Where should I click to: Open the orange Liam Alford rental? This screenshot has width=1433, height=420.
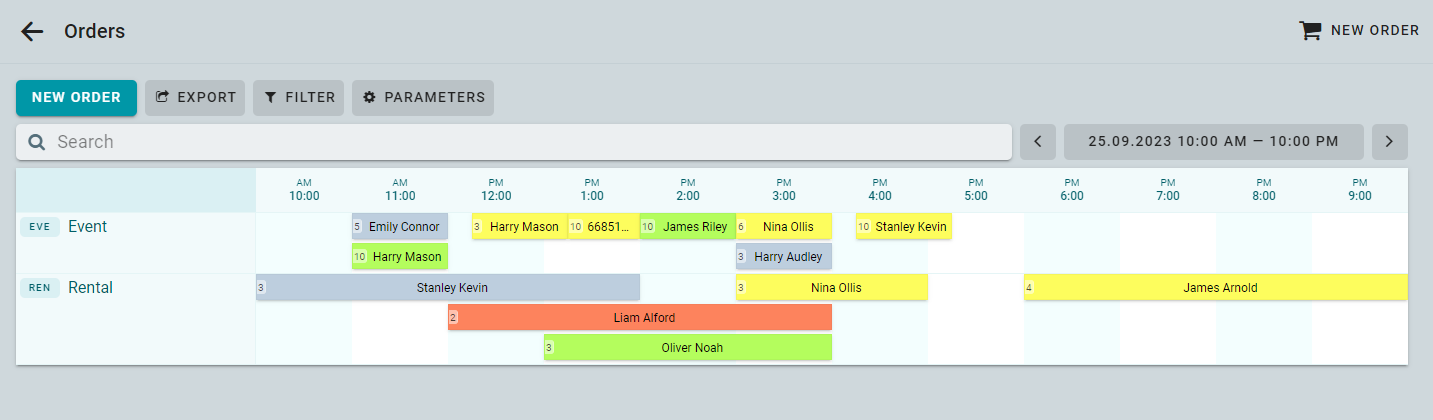640,318
